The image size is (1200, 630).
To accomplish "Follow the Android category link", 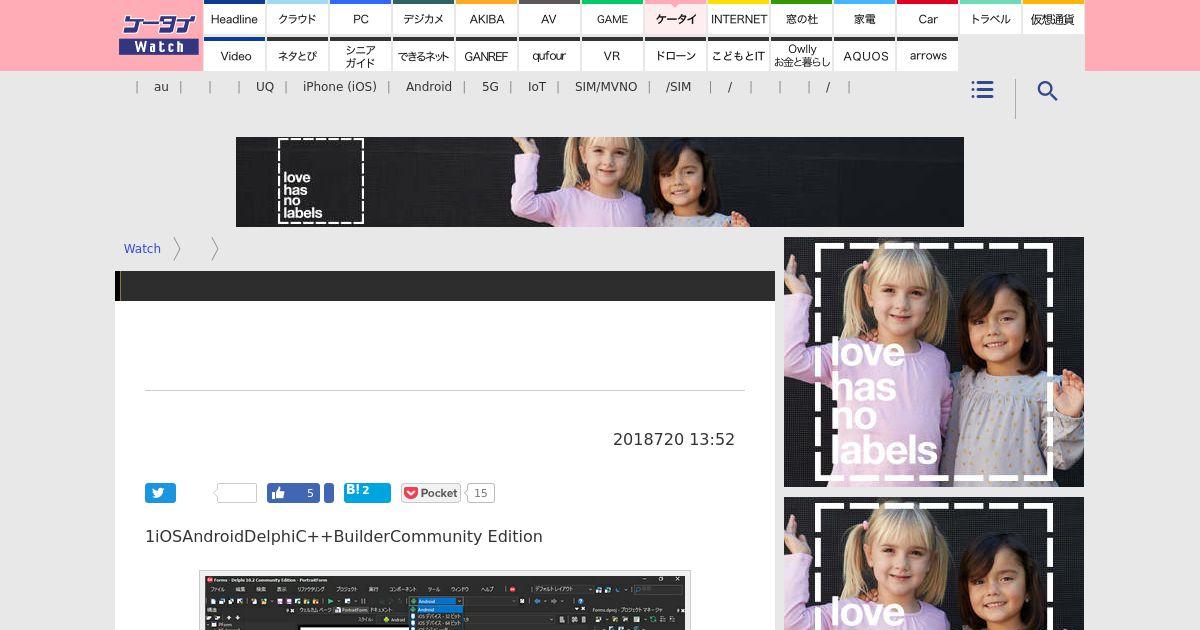I will click(429, 87).
